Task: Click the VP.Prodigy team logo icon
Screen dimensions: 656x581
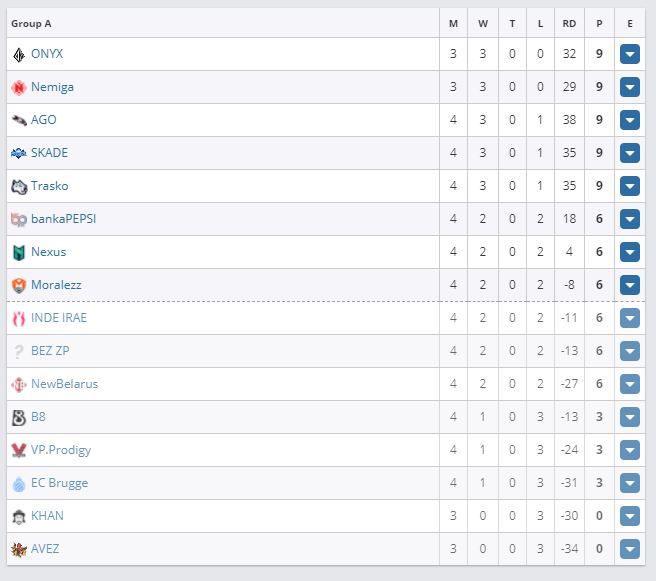Action: coord(19,450)
